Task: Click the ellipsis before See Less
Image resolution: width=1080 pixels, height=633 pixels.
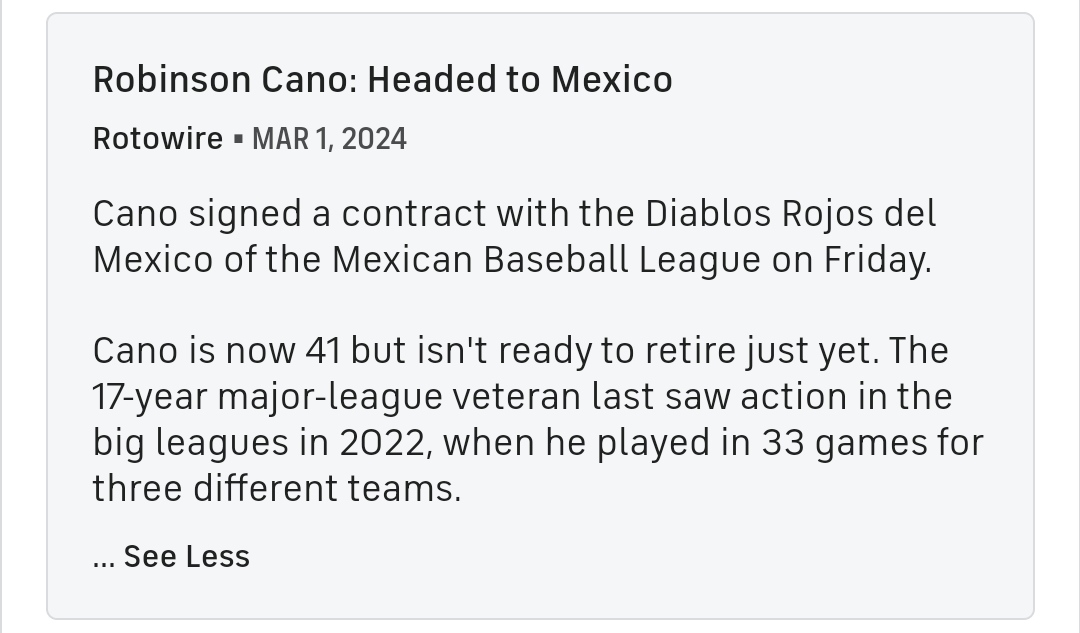Action: click(x=104, y=557)
